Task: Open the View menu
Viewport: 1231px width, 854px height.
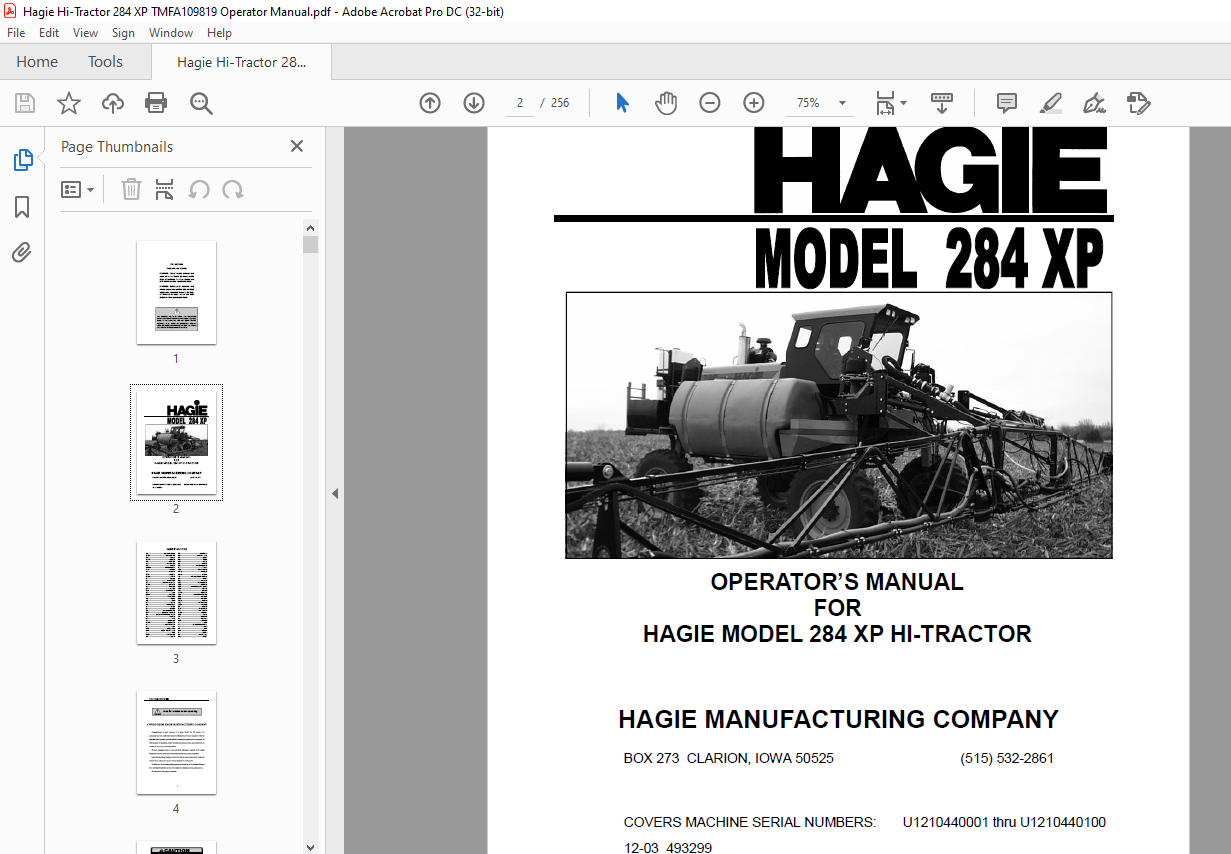Action: 85,33
